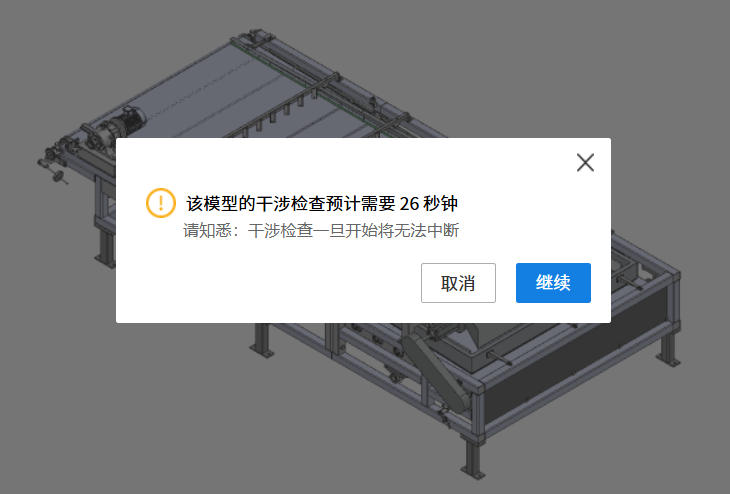Select the small handwheel at left end
The width and height of the screenshot is (730, 494).
click(x=58, y=177)
